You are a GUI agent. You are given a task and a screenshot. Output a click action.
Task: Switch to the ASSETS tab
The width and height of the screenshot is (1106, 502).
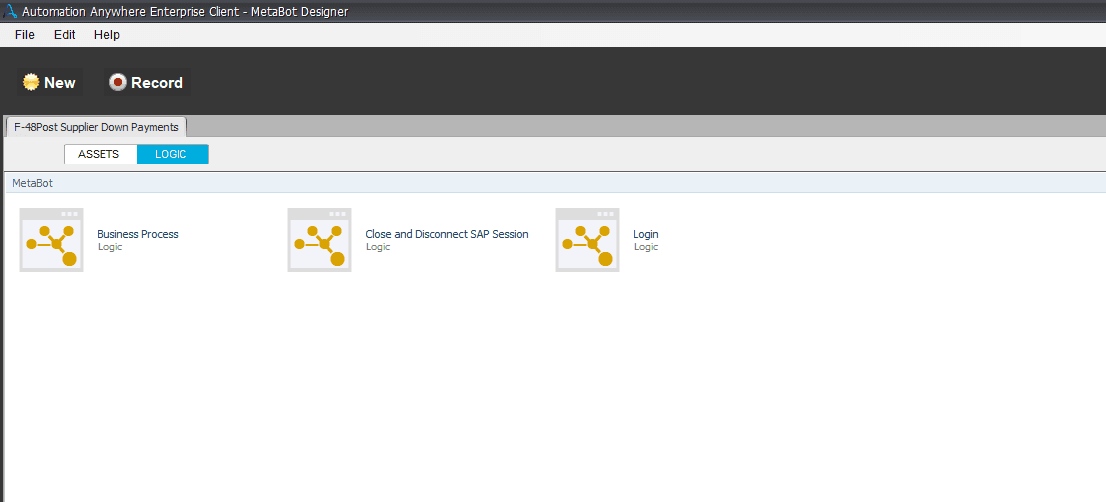click(x=99, y=154)
